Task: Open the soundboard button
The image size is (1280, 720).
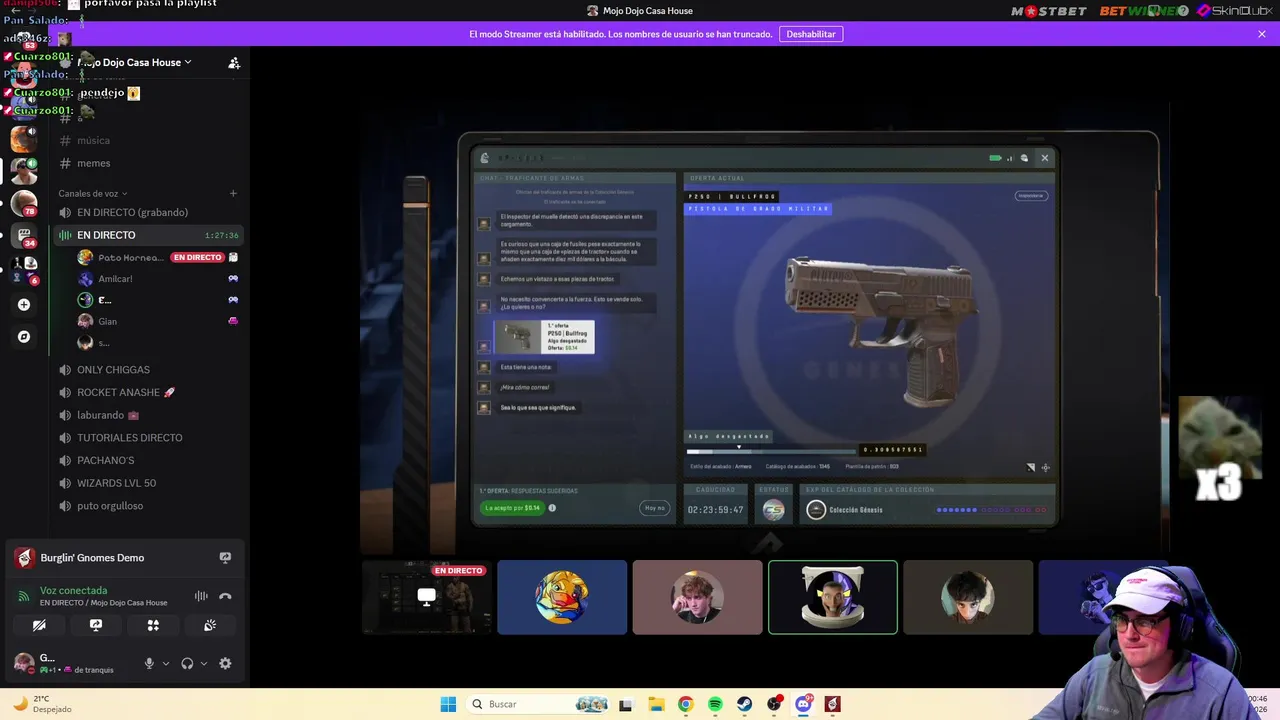Action: point(210,625)
